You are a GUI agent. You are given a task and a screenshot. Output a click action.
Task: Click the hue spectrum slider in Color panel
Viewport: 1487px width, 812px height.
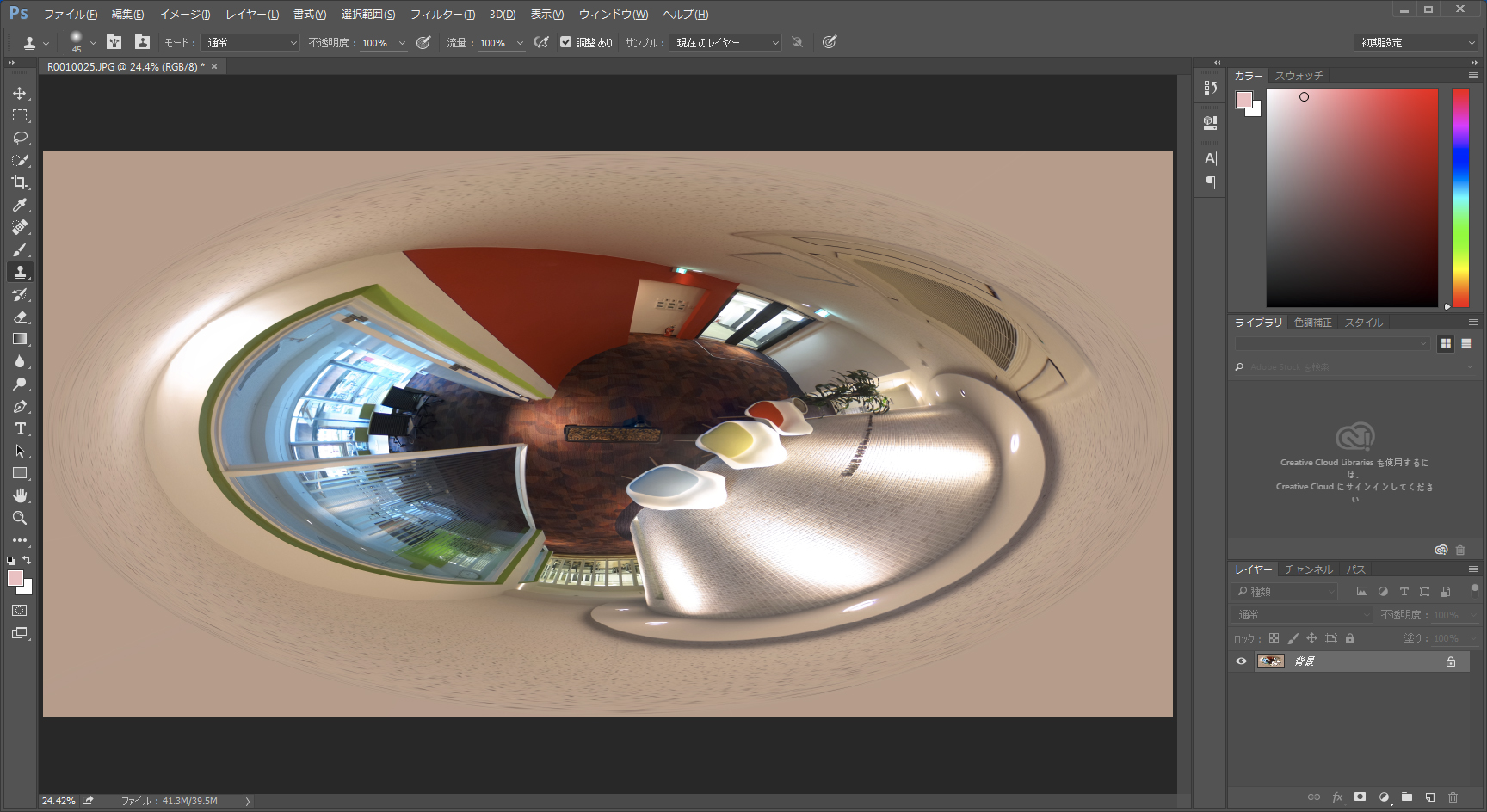(1461, 198)
